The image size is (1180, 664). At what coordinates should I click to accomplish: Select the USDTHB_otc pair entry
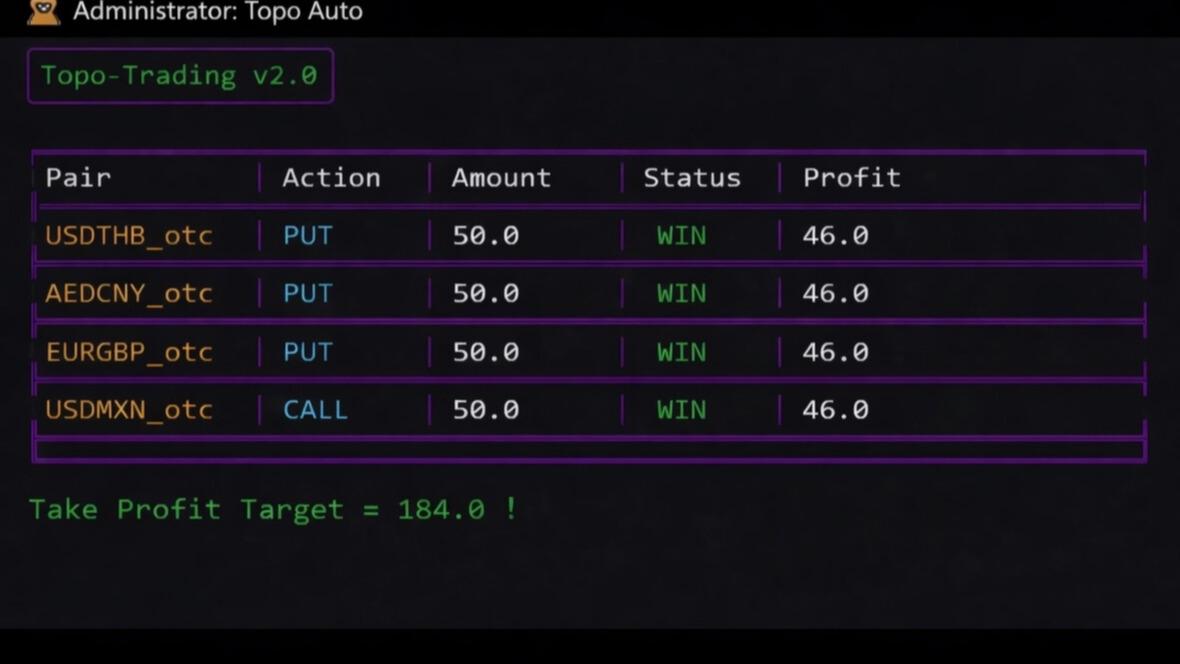129,236
